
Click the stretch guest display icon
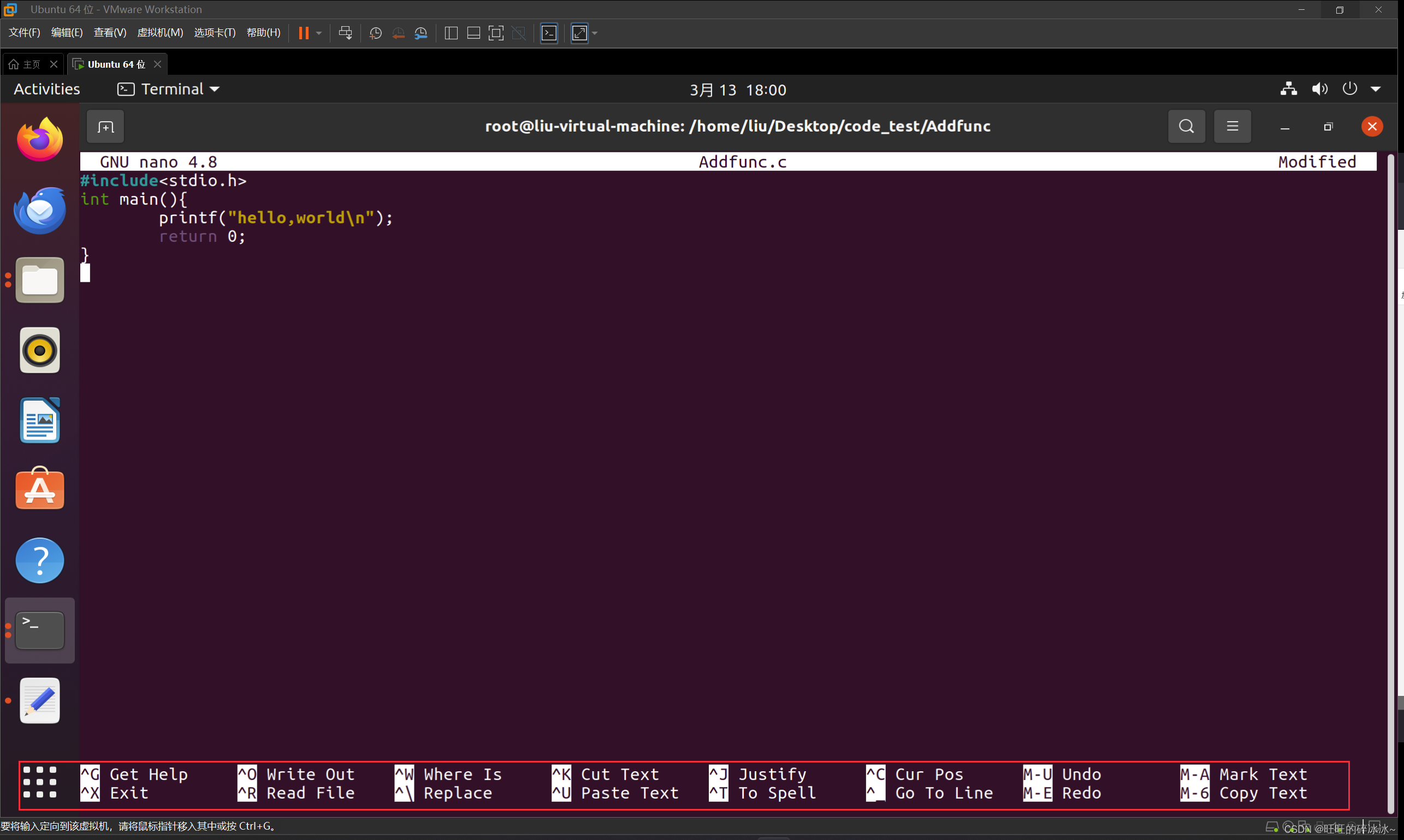[x=579, y=33]
